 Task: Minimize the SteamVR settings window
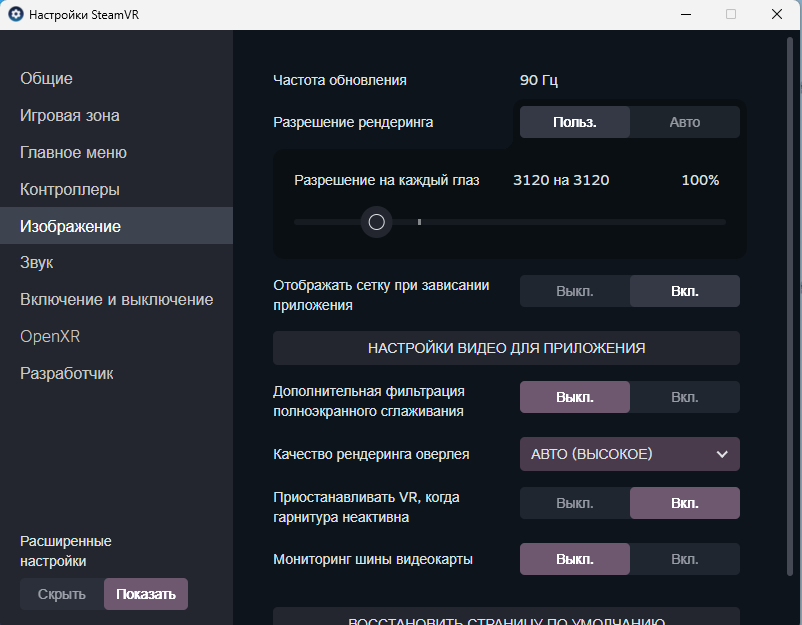[x=685, y=14]
